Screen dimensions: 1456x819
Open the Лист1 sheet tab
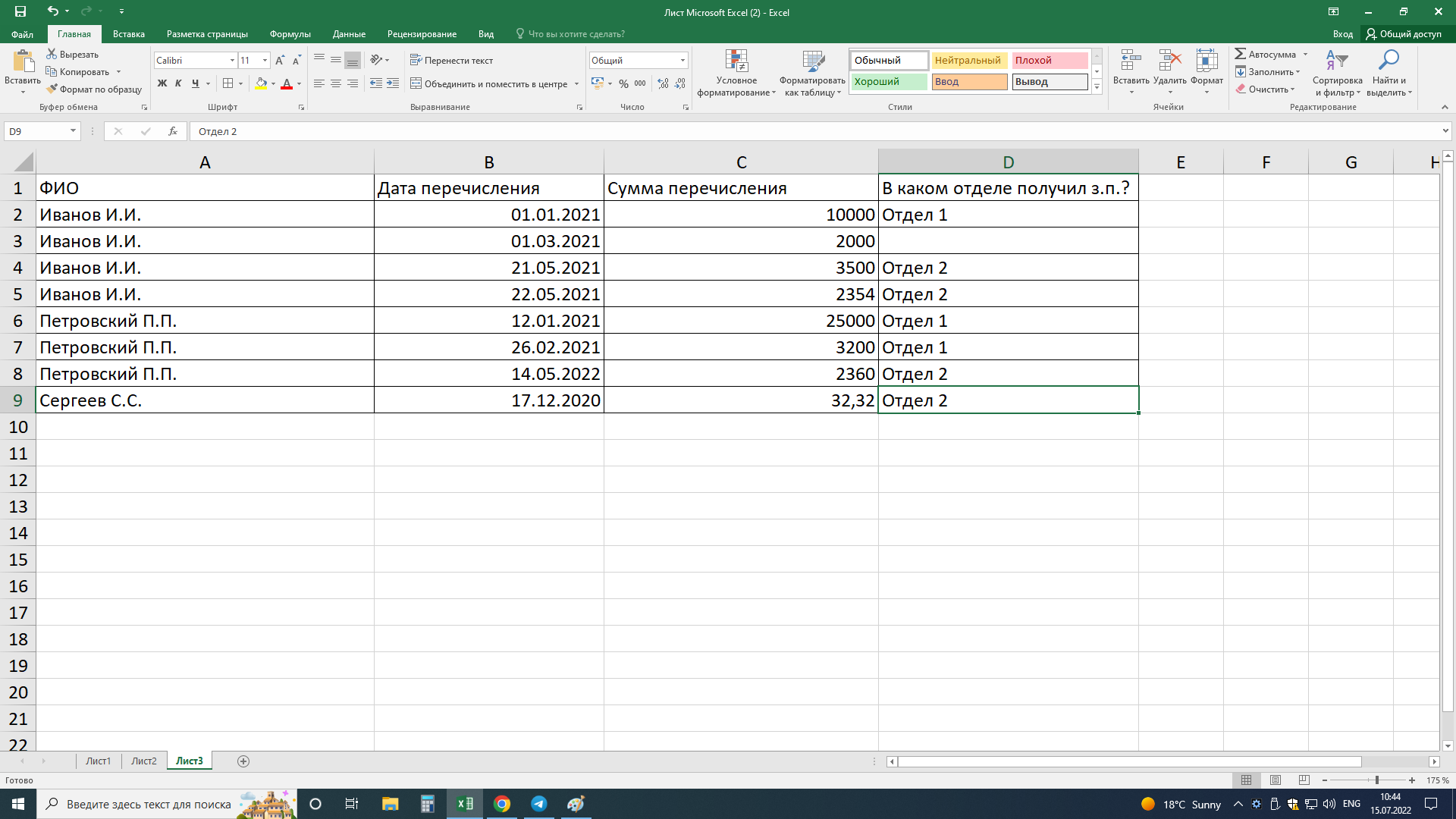pos(98,761)
